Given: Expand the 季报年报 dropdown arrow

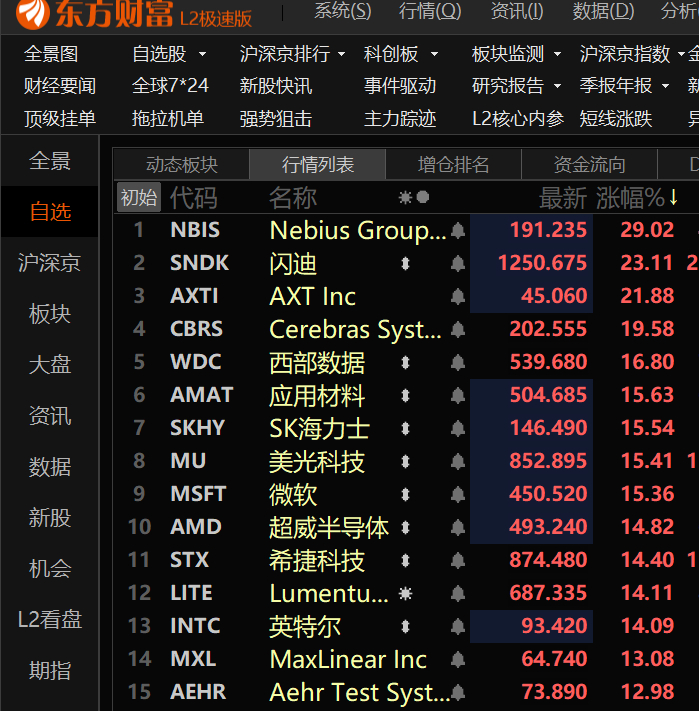Looking at the screenshot, I should [x=665, y=86].
